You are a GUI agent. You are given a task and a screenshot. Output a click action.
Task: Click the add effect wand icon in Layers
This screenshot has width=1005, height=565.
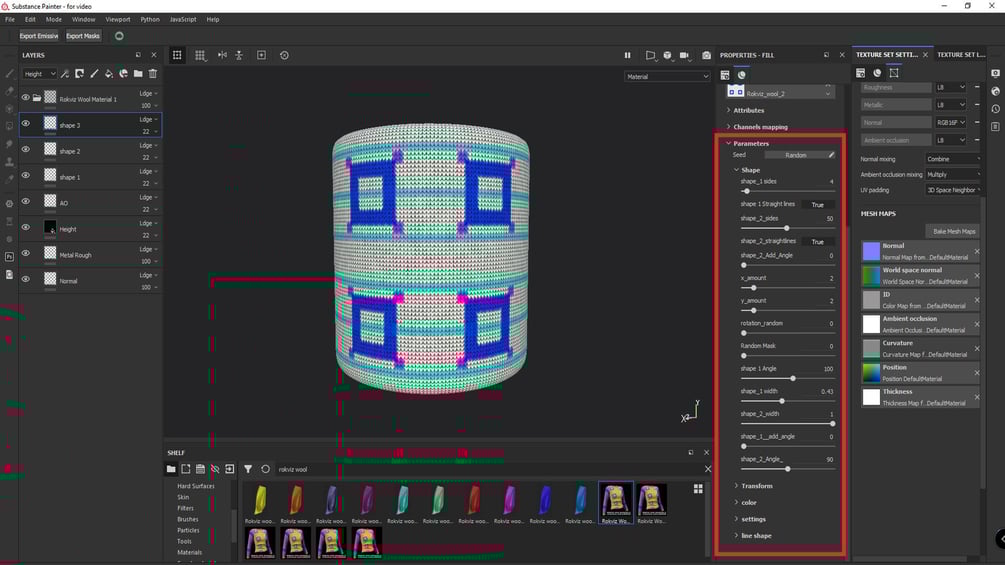tap(65, 74)
